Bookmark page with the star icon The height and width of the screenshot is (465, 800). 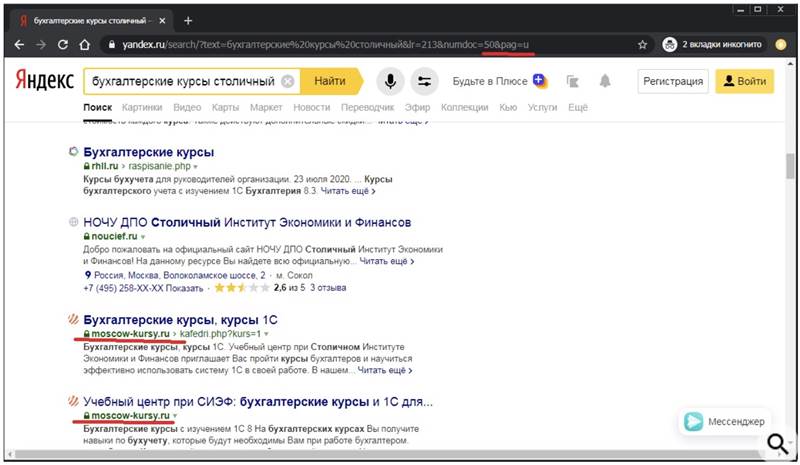click(642, 45)
